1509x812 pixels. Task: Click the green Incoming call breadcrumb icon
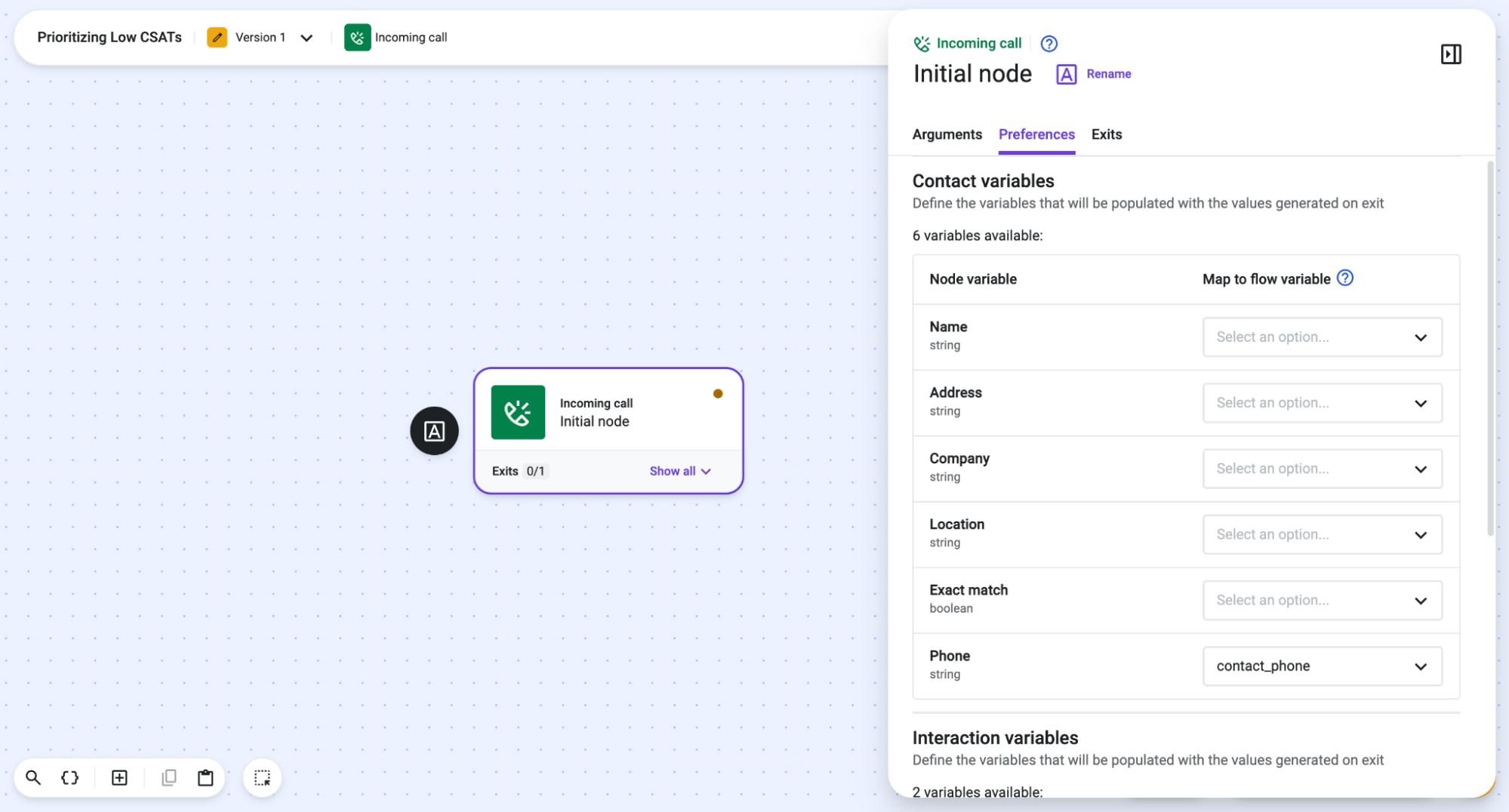[357, 37]
